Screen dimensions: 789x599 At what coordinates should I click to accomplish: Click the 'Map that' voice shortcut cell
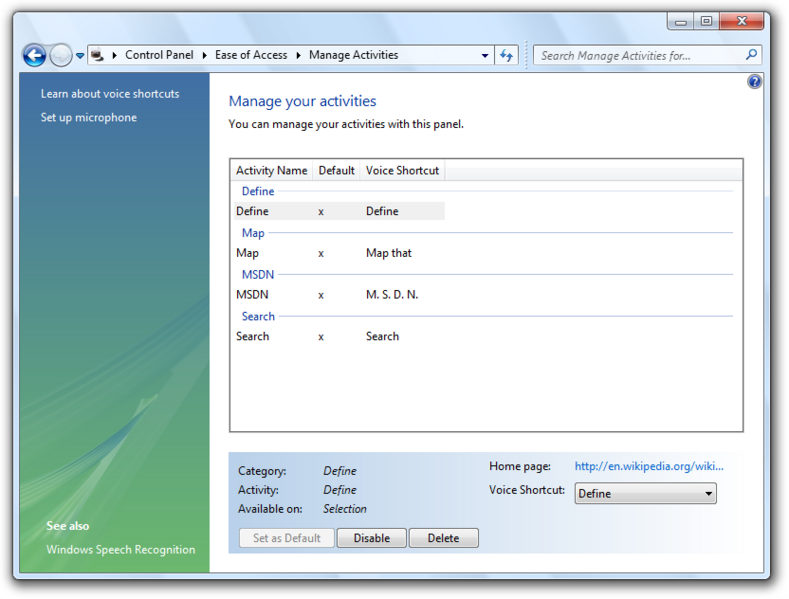coord(388,253)
